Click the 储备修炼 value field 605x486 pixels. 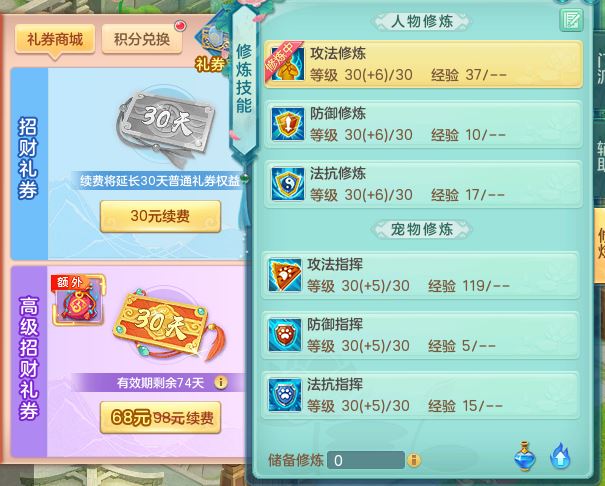click(x=365, y=460)
